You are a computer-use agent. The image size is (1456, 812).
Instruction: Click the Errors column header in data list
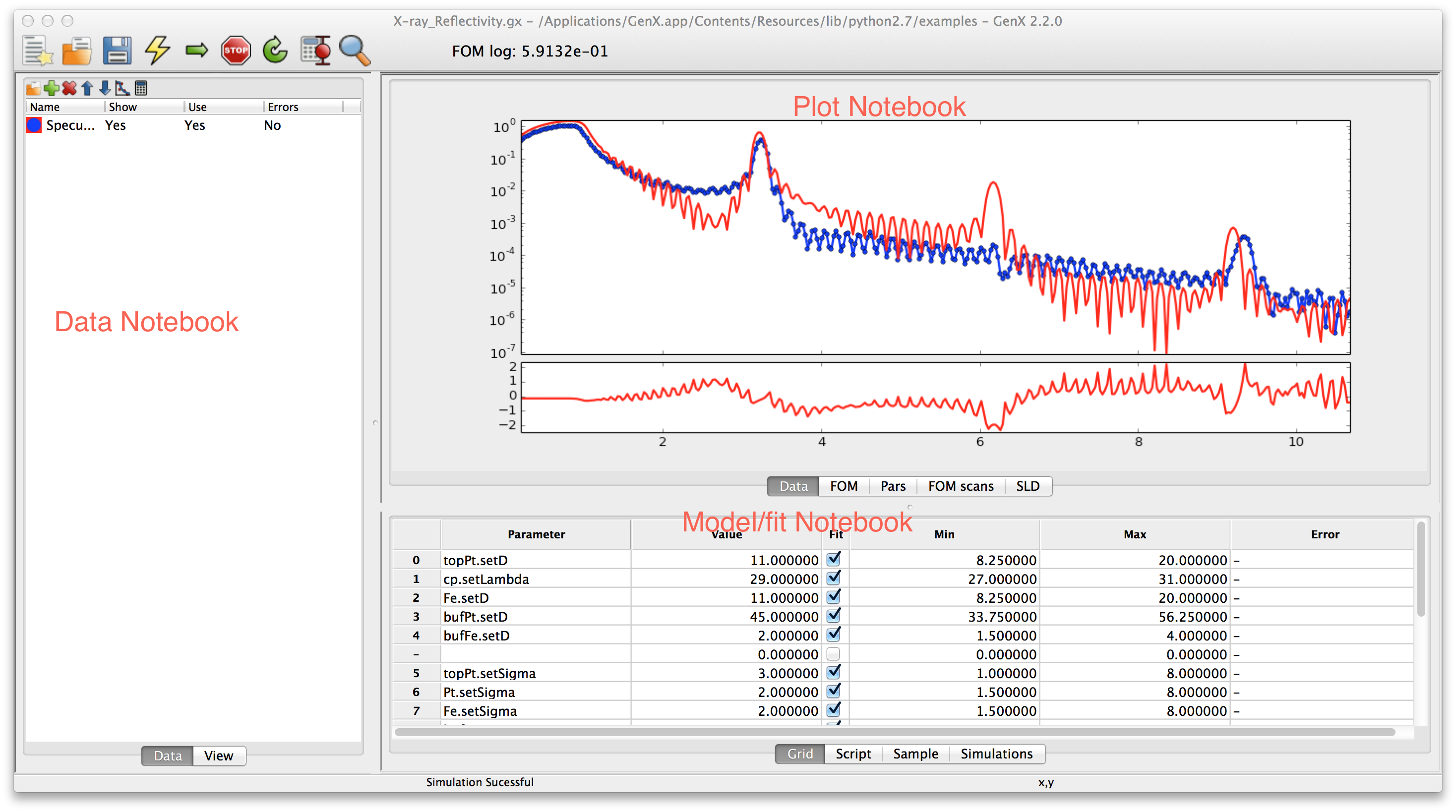point(303,107)
